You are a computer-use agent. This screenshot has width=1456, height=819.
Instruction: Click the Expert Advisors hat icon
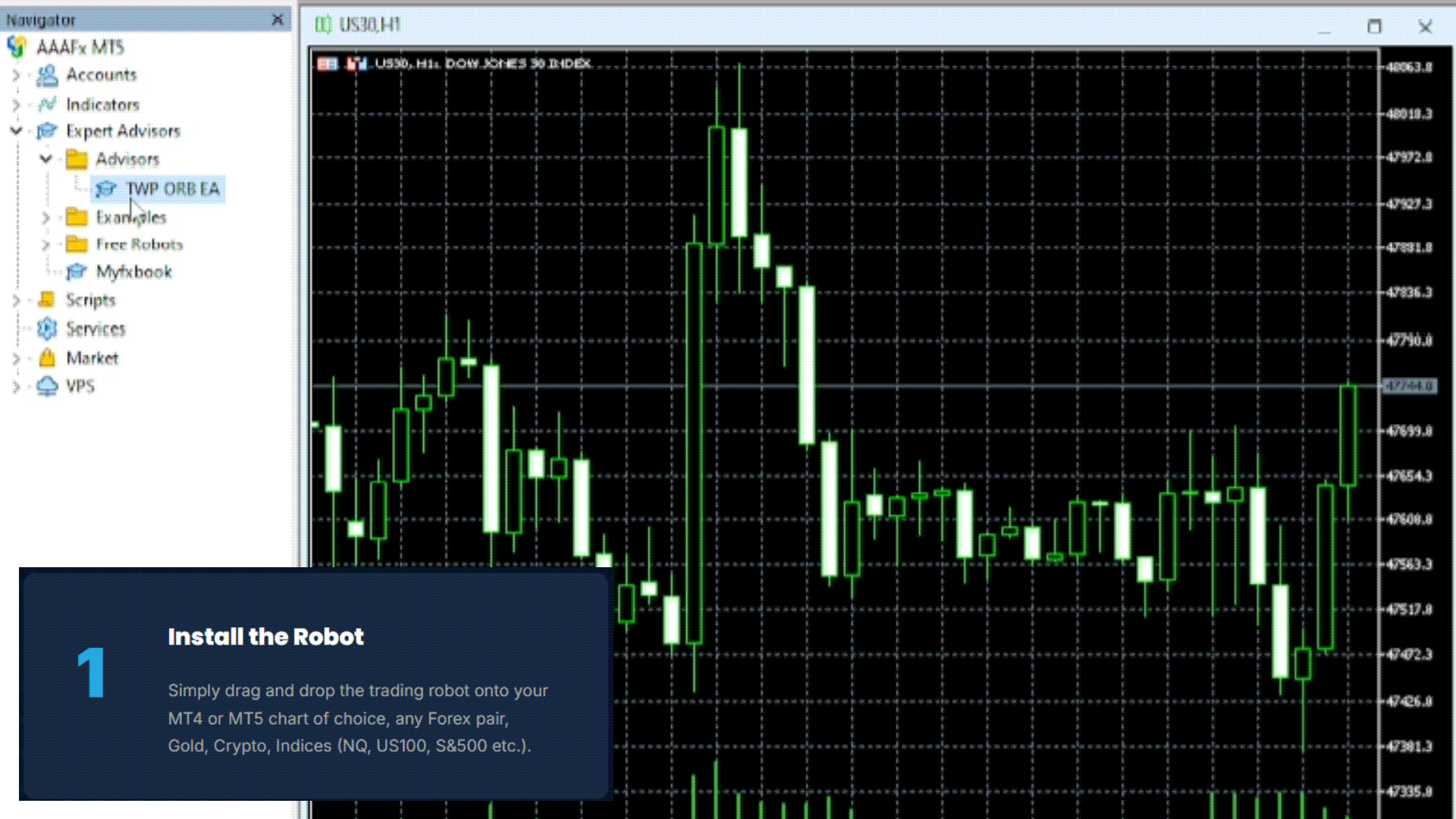pos(47,131)
